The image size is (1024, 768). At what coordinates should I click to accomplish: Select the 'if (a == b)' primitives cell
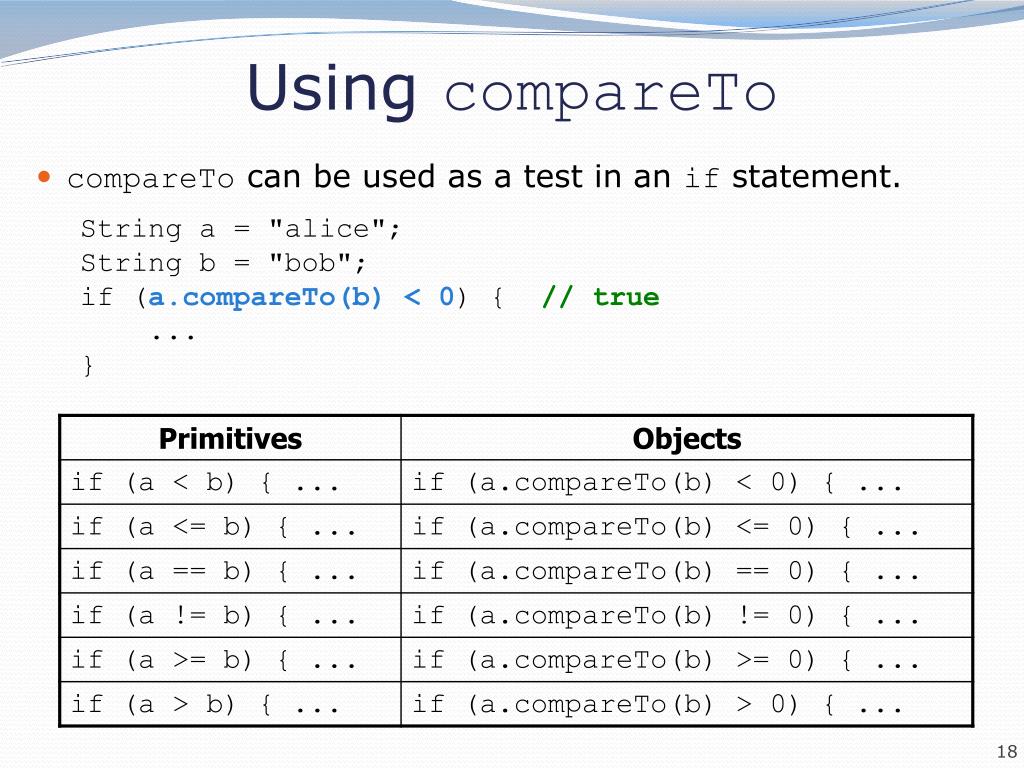point(230,571)
